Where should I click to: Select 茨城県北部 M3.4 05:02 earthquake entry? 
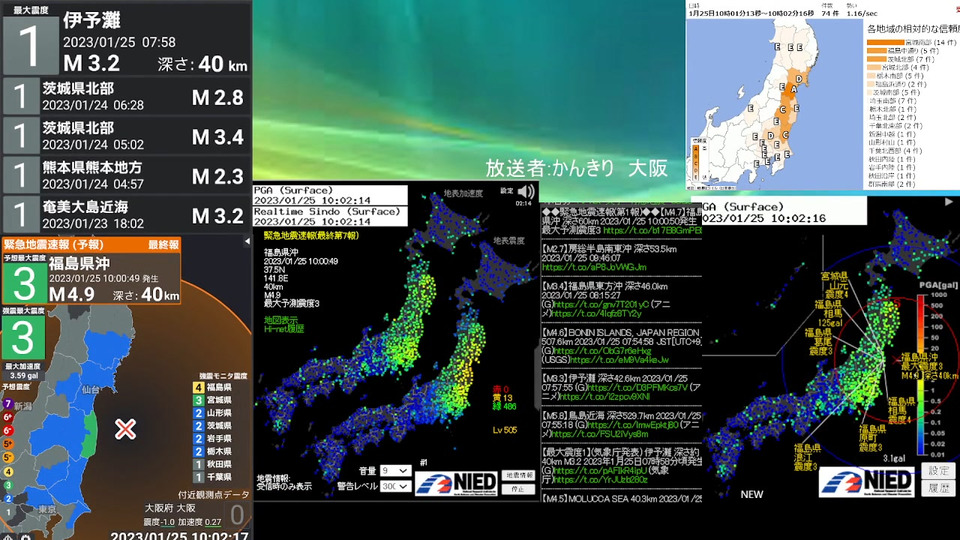pos(126,135)
